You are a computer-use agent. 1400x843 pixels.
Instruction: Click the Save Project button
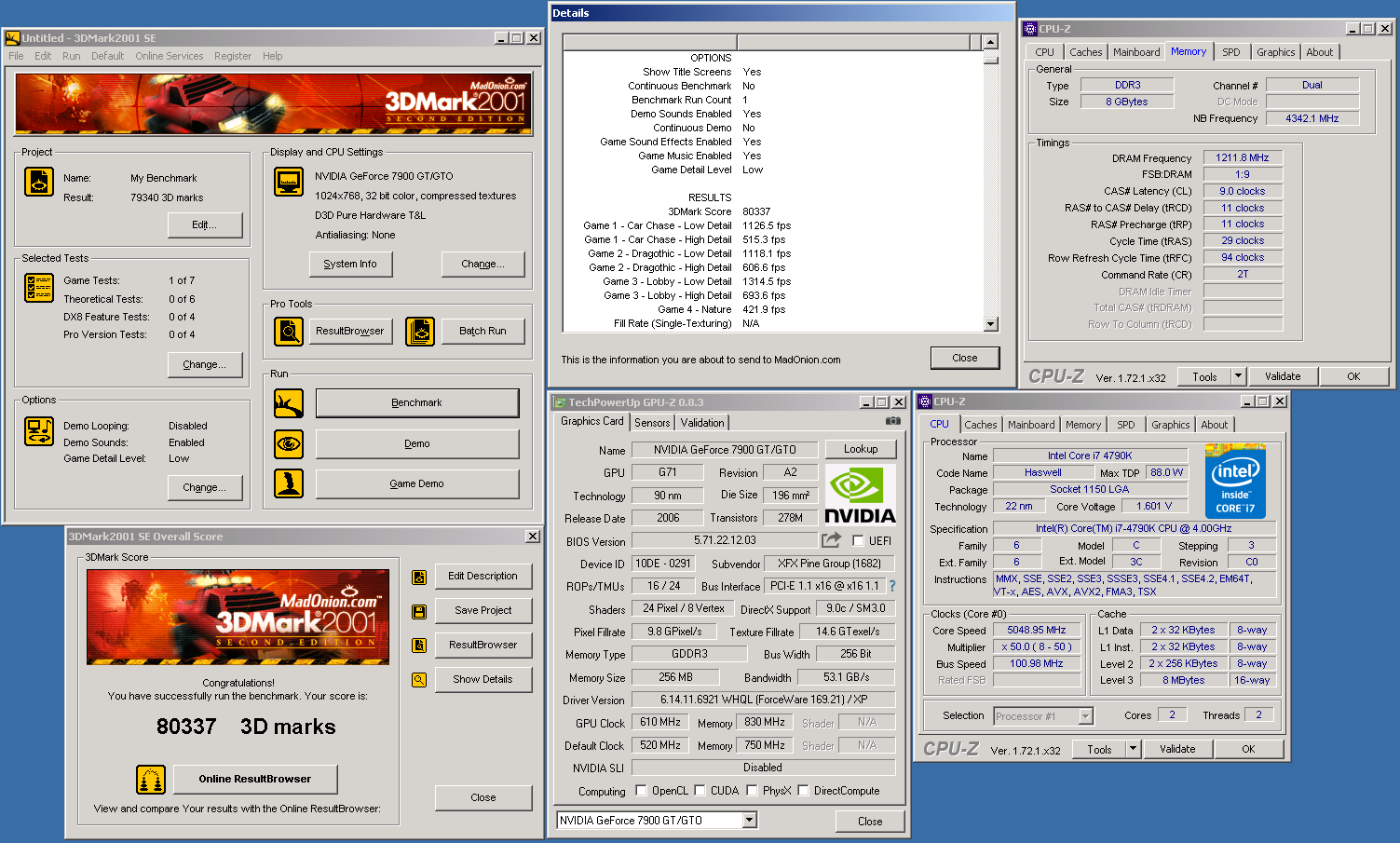pyautogui.click(x=483, y=611)
